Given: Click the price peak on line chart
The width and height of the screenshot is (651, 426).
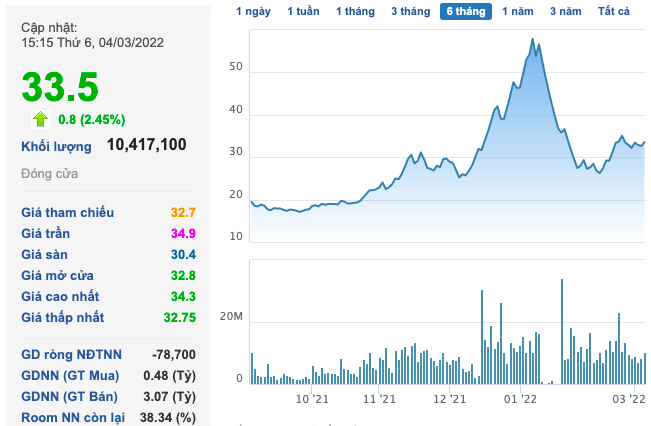Looking at the screenshot, I should 533,39.
